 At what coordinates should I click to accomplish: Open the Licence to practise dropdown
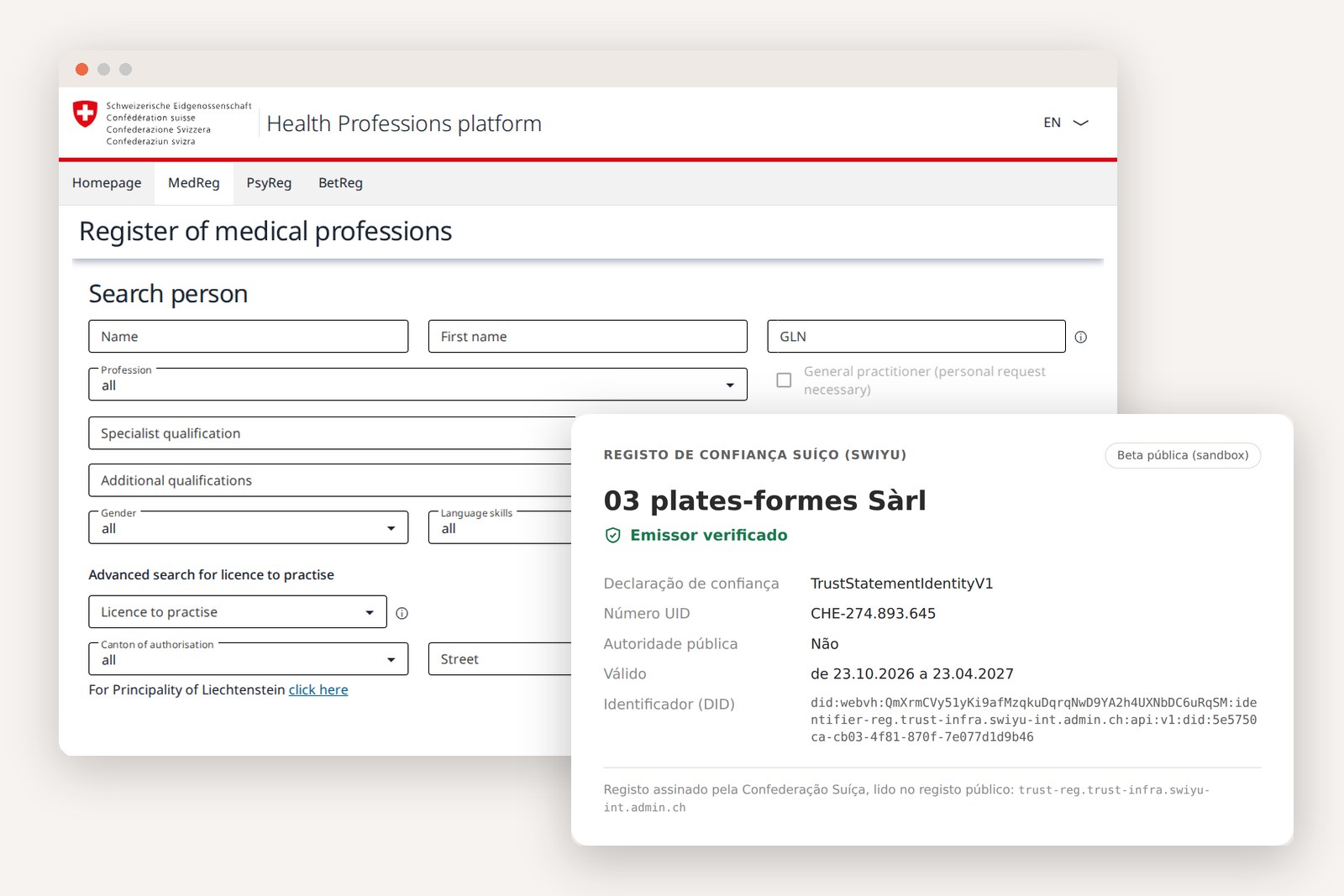click(x=238, y=612)
